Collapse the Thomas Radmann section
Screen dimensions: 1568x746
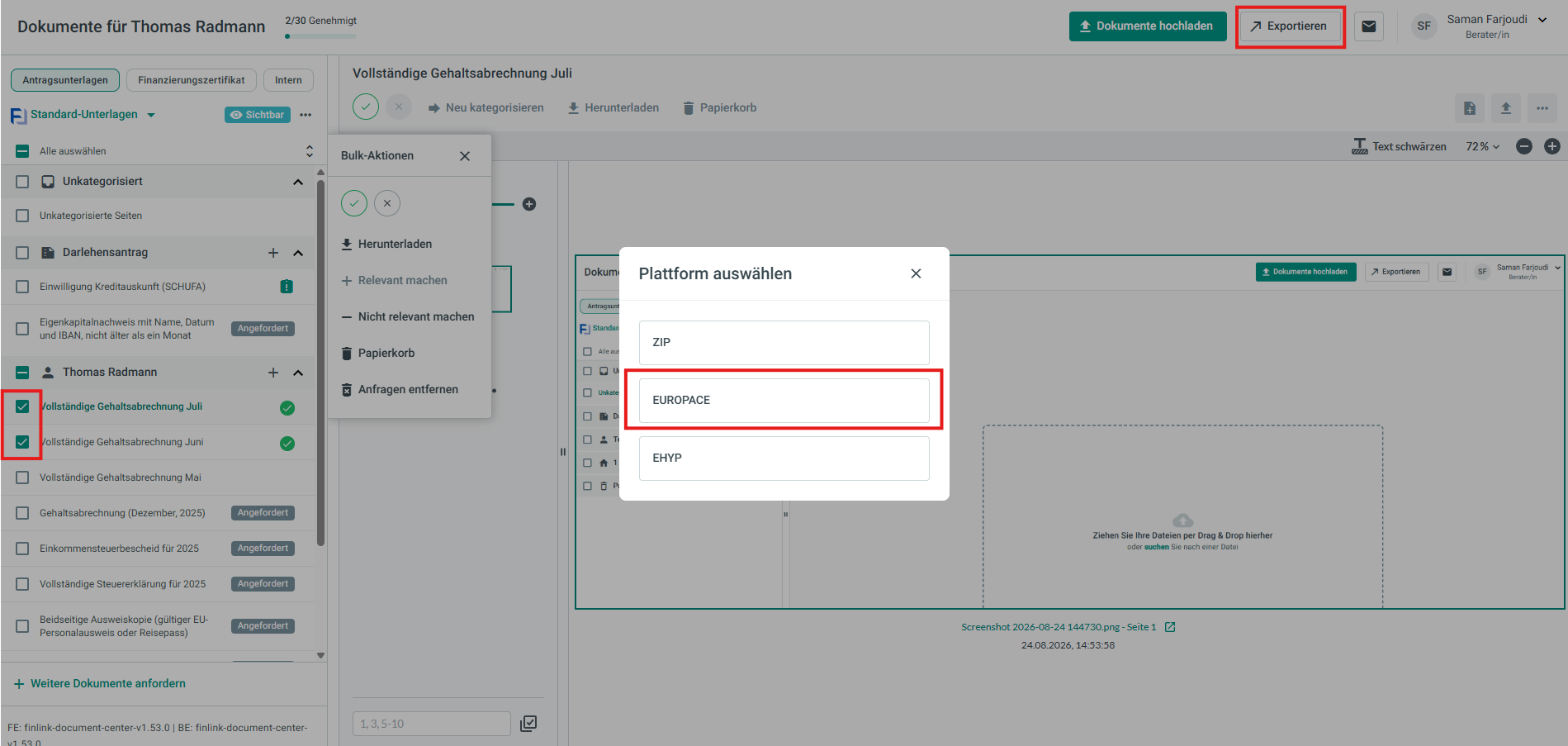[x=298, y=373]
